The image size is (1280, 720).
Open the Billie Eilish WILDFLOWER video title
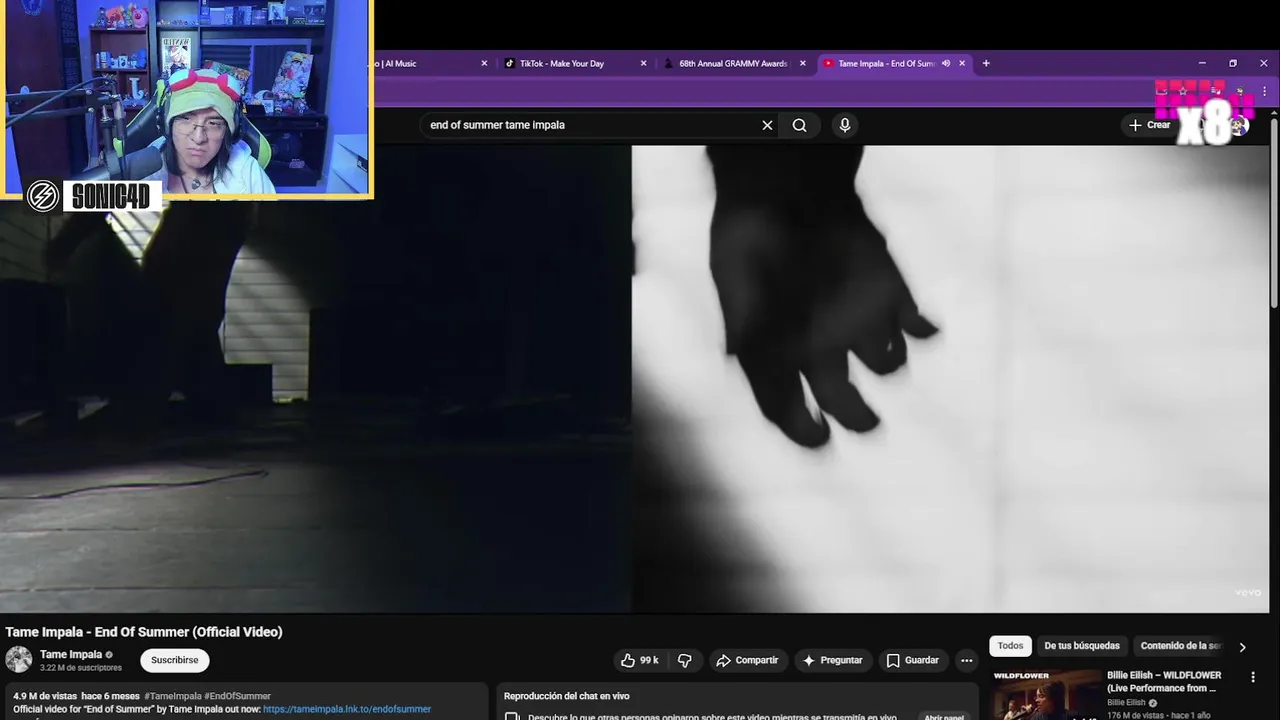tap(1164, 682)
